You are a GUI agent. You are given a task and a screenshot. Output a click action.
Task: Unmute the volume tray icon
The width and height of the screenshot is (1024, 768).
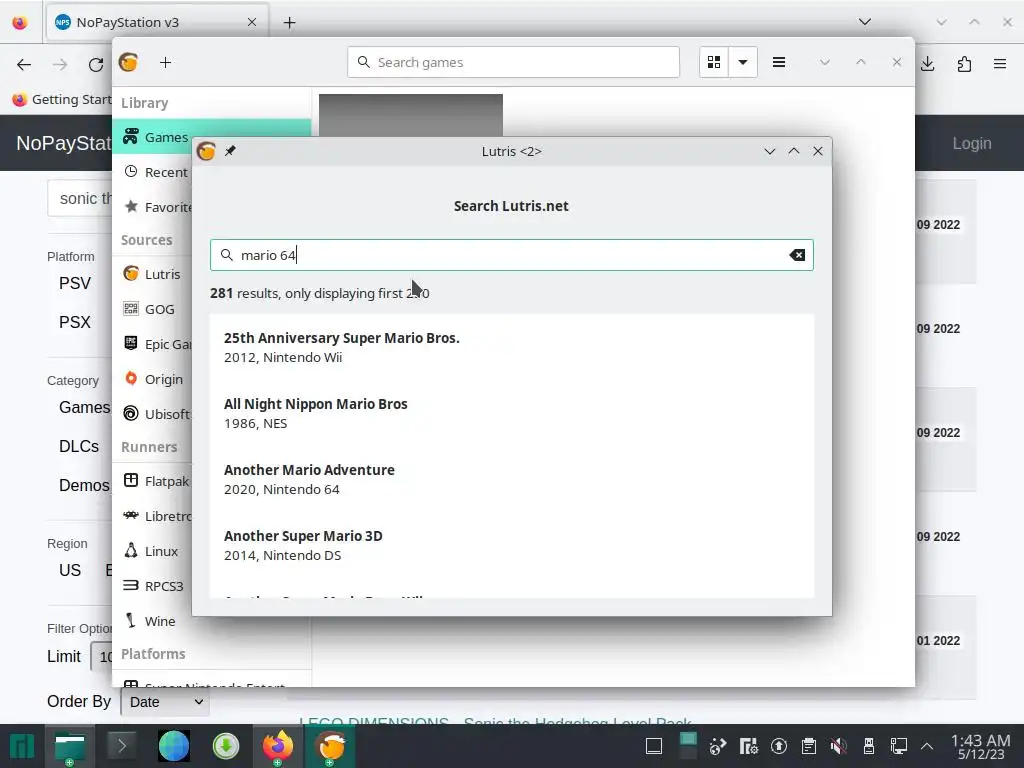839,746
